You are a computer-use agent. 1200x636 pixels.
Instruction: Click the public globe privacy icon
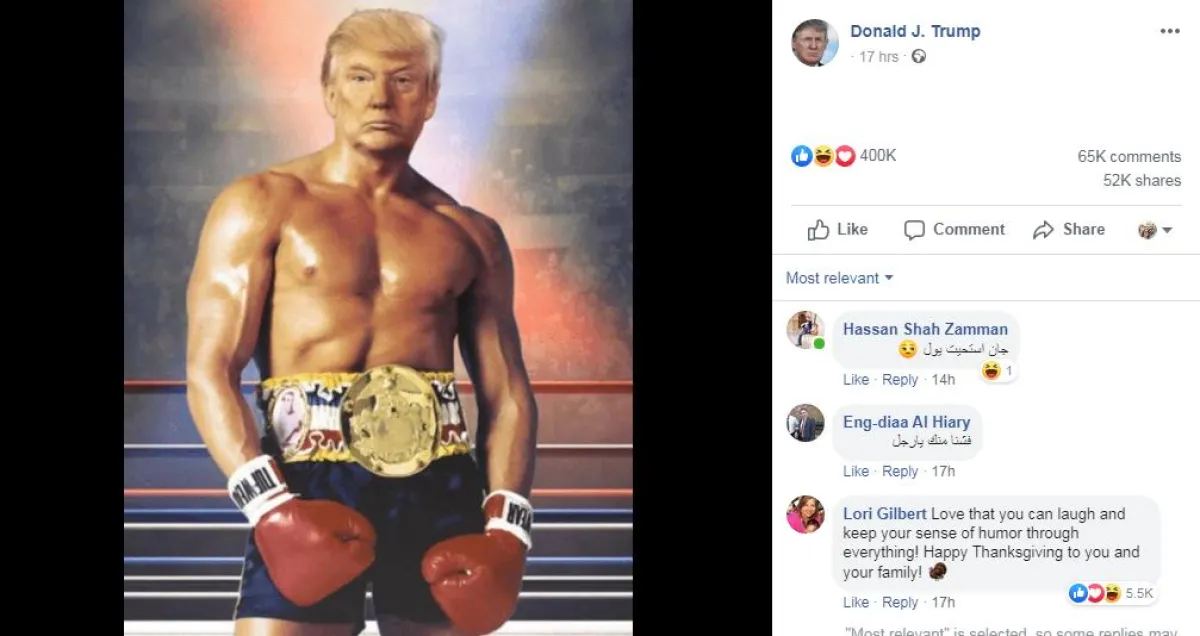(x=919, y=57)
